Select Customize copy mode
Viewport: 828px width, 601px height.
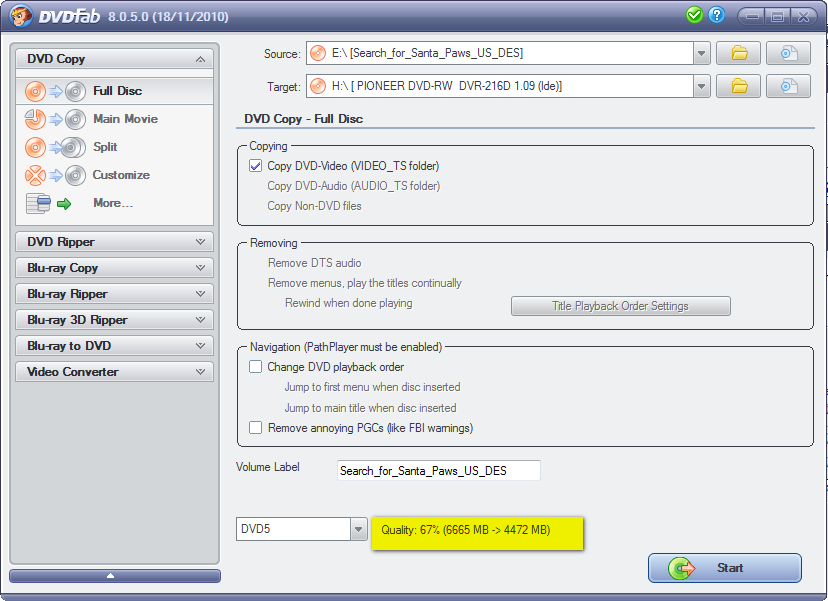pos(121,175)
